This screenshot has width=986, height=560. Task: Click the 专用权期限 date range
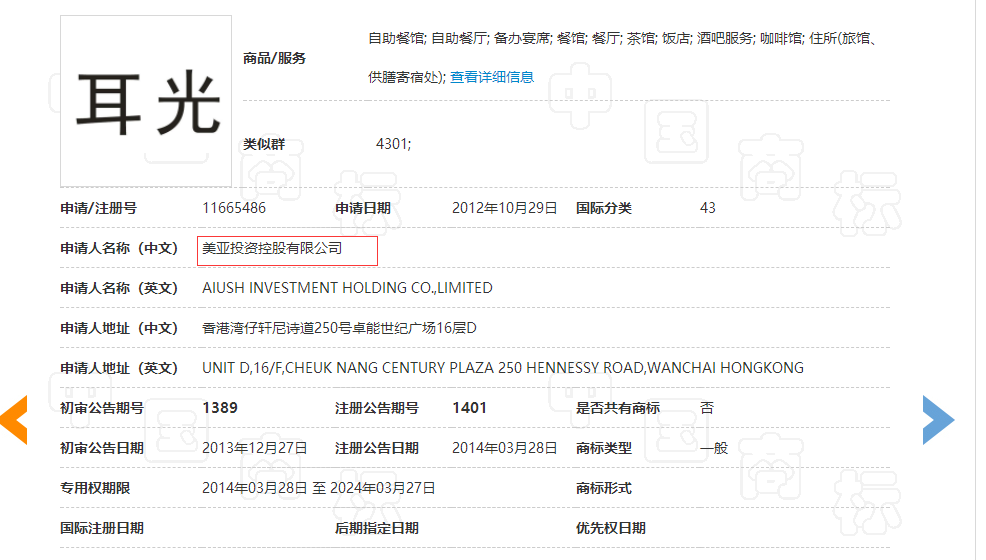[x=318, y=488]
